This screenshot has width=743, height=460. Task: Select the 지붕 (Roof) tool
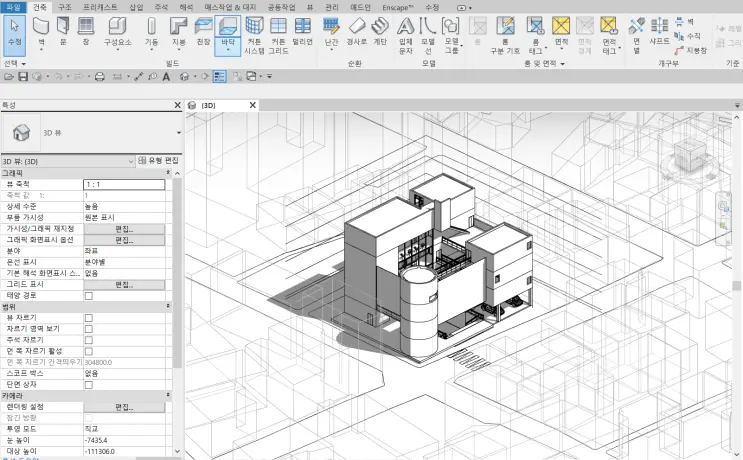coord(178,32)
